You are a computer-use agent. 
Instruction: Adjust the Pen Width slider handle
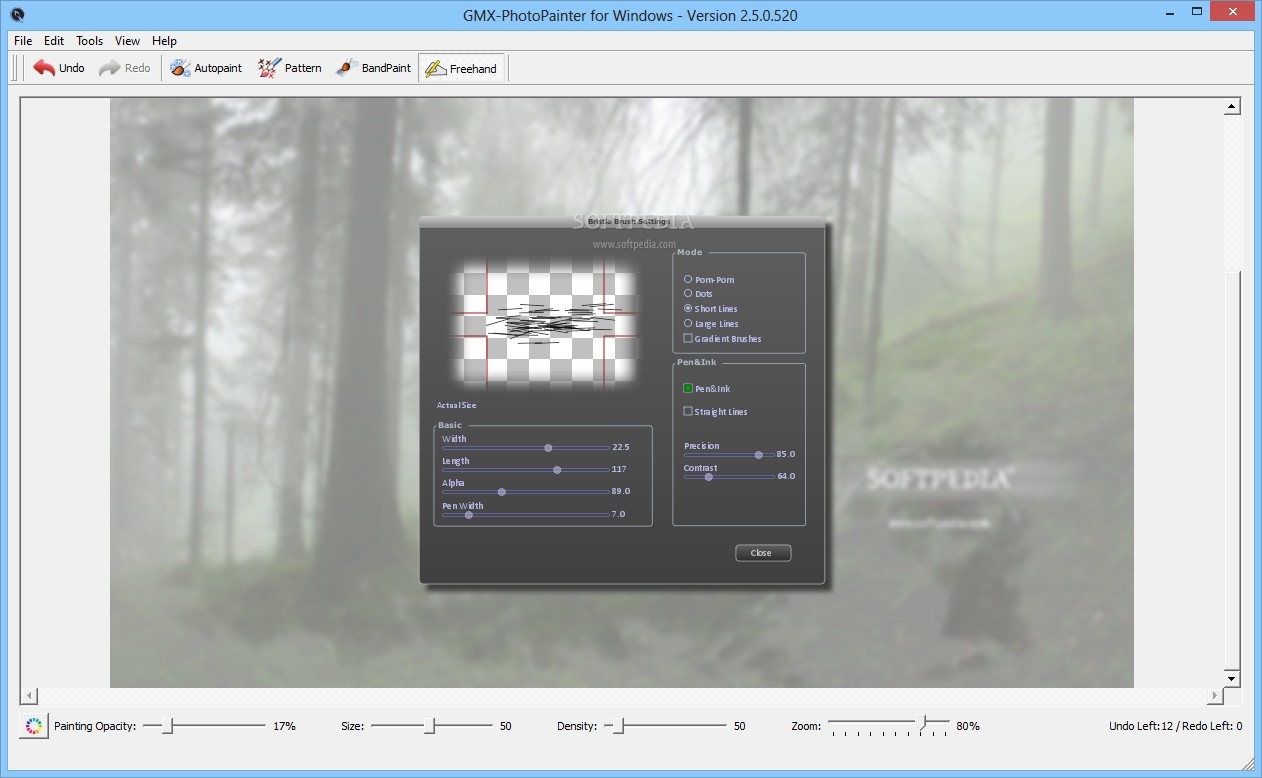(468, 515)
